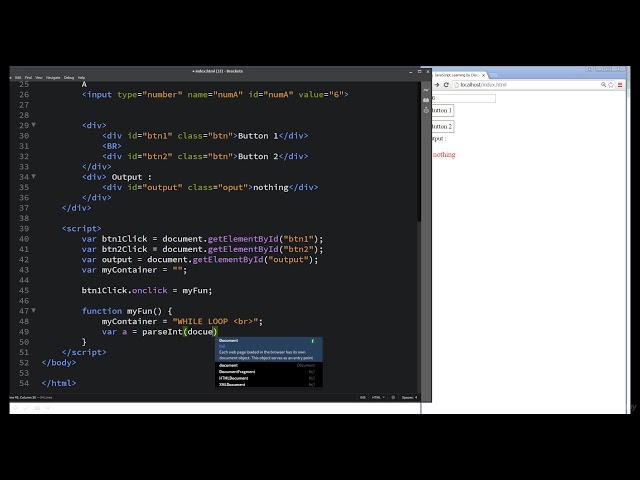This screenshot has height=480, width=640.
Task: Toggle INS insert mode in status bar
Action: pyautogui.click(x=362, y=398)
